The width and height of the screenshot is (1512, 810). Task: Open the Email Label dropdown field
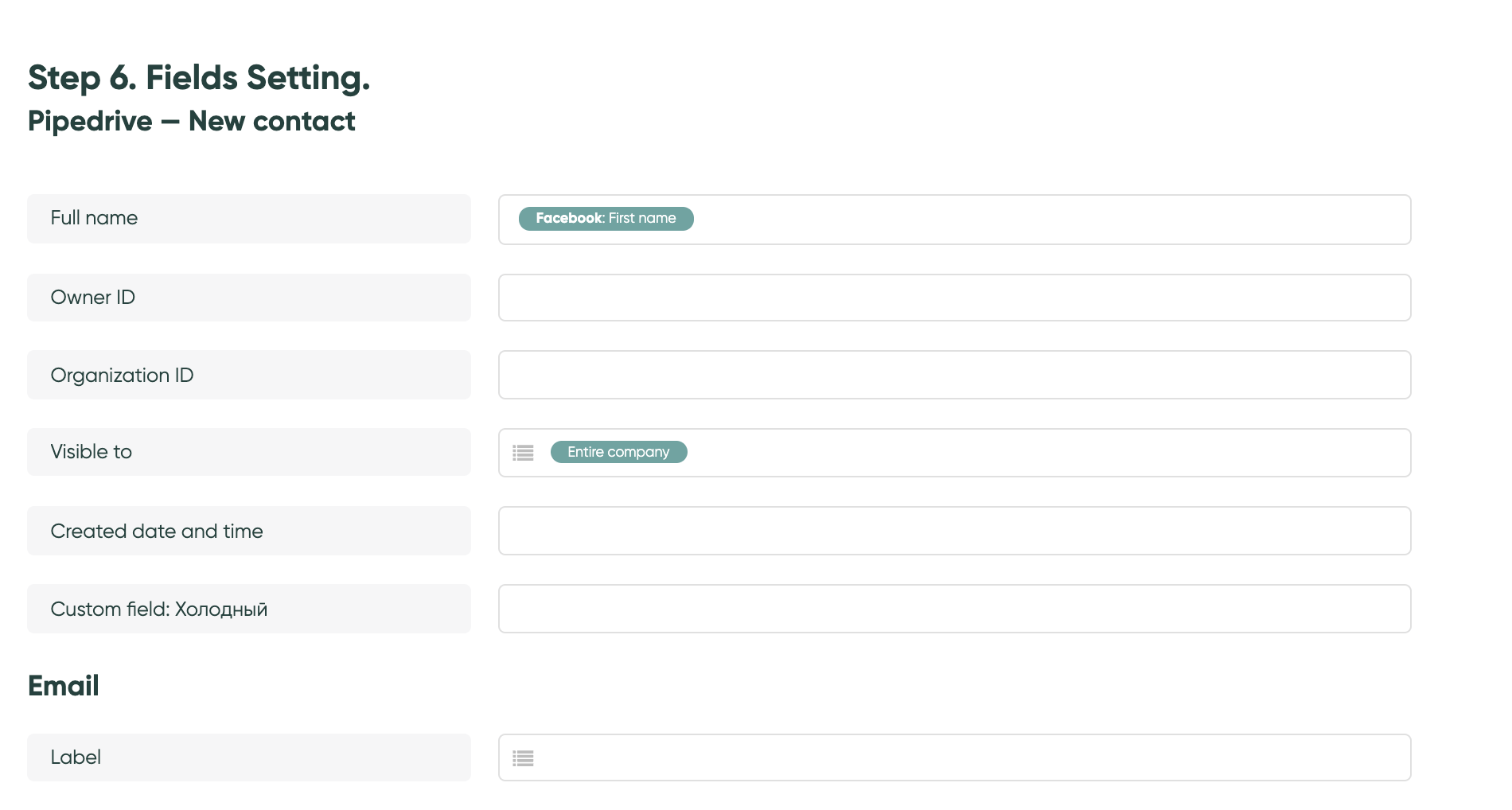954,757
